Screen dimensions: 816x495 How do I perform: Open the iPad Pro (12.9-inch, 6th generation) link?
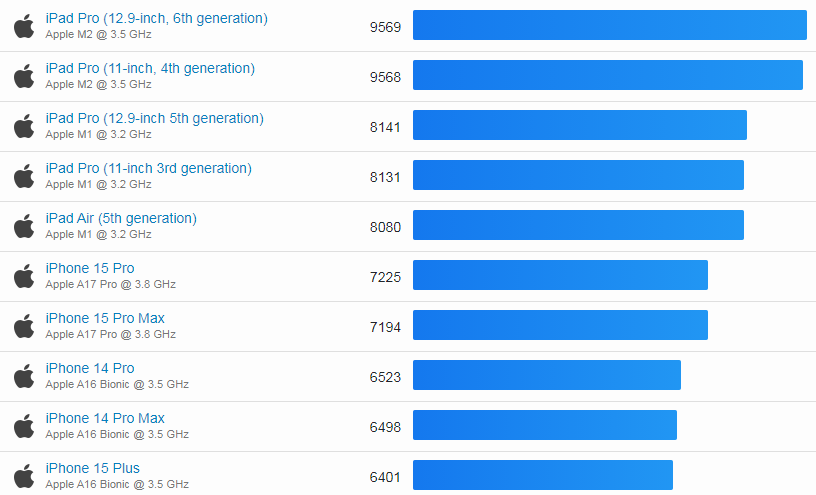point(156,18)
